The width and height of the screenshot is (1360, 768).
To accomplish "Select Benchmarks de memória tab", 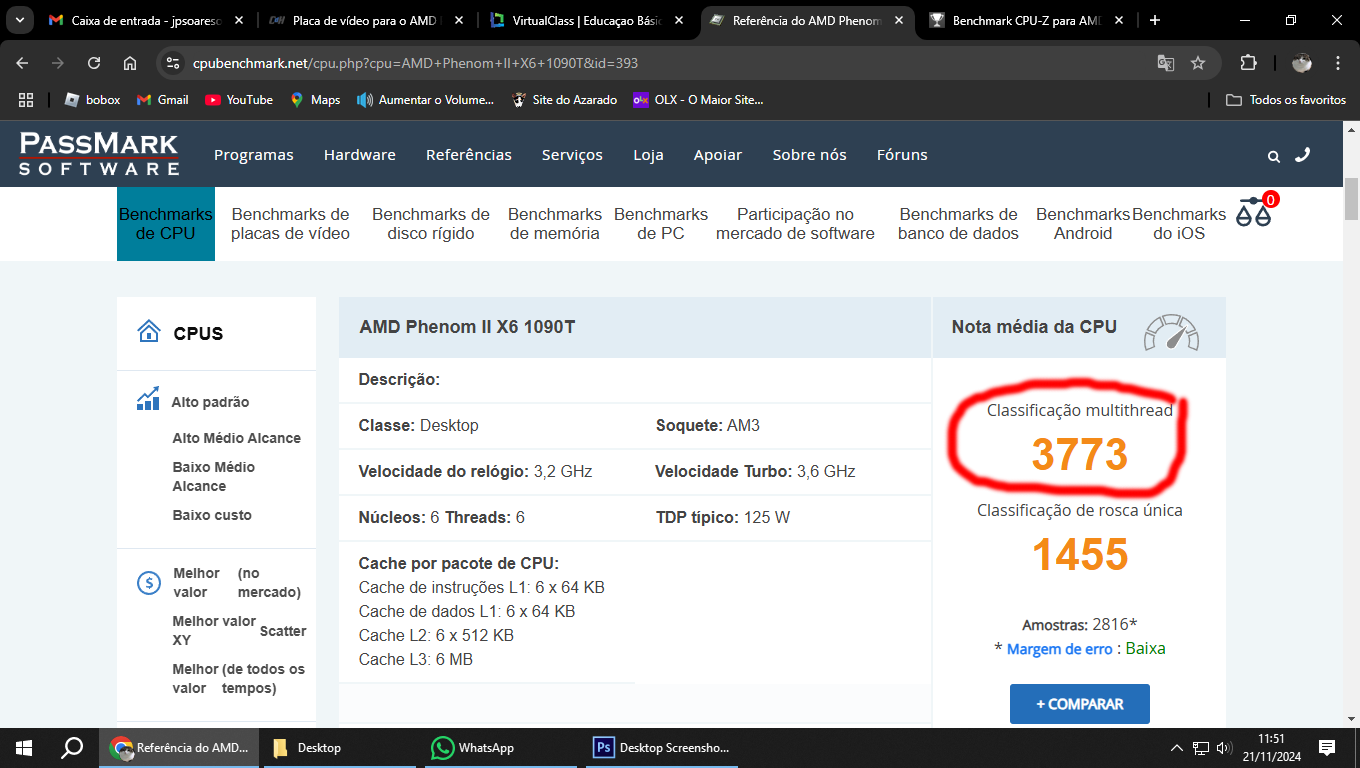I will coord(555,224).
